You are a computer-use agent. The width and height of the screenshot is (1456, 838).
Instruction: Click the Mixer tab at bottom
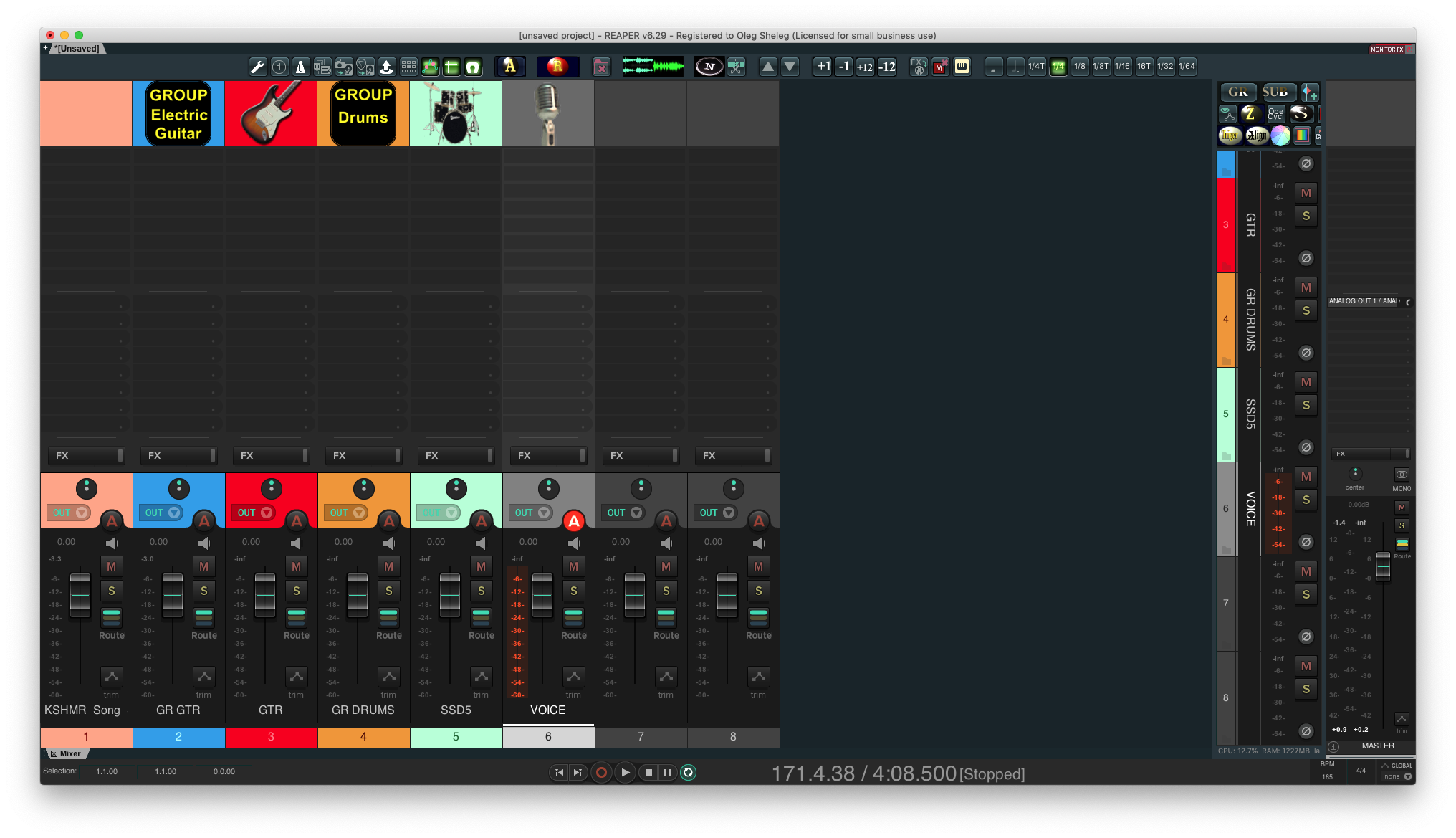coord(70,753)
